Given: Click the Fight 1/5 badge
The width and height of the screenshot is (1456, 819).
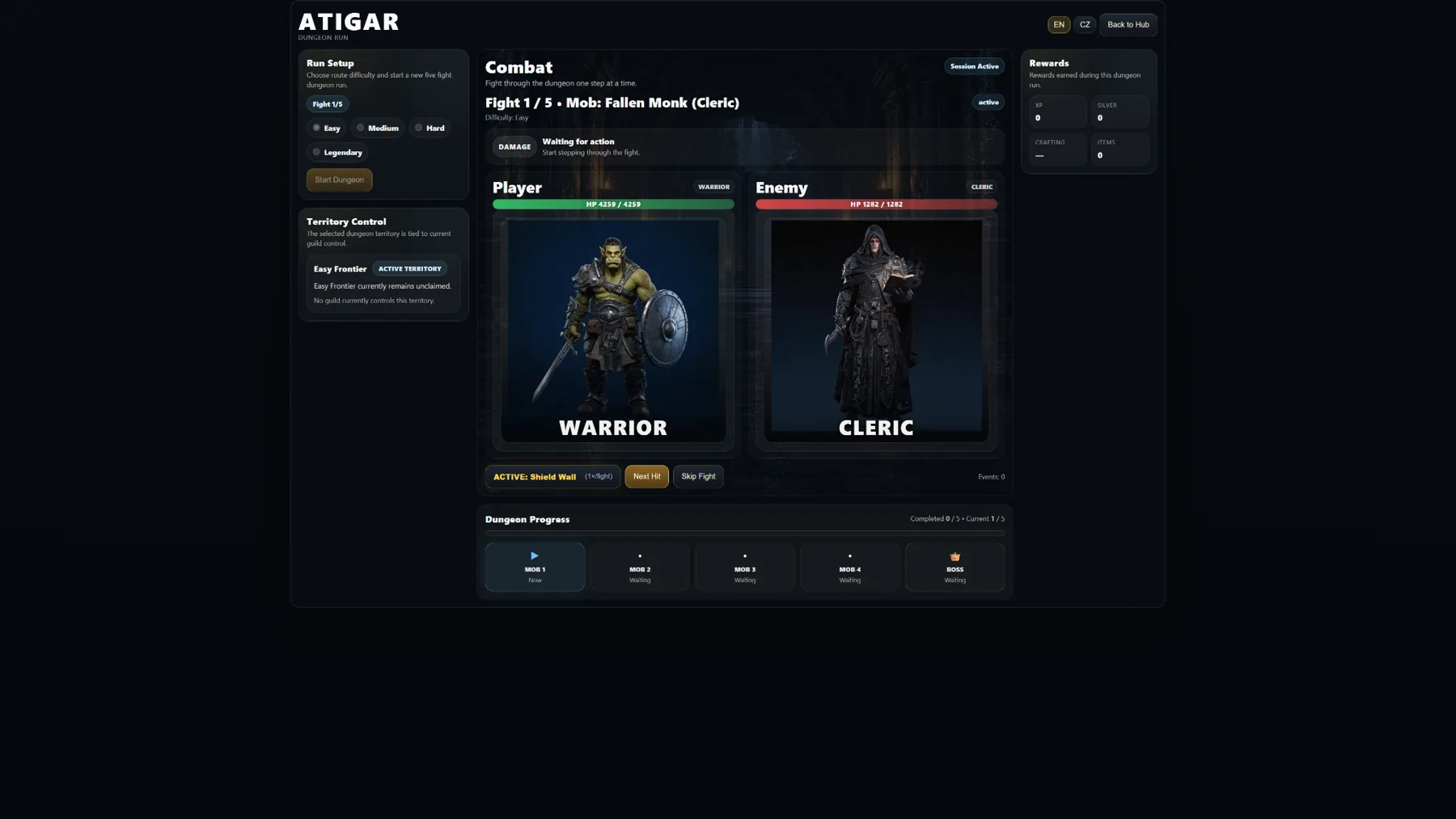Looking at the screenshot, I should [x=328, y=104].
